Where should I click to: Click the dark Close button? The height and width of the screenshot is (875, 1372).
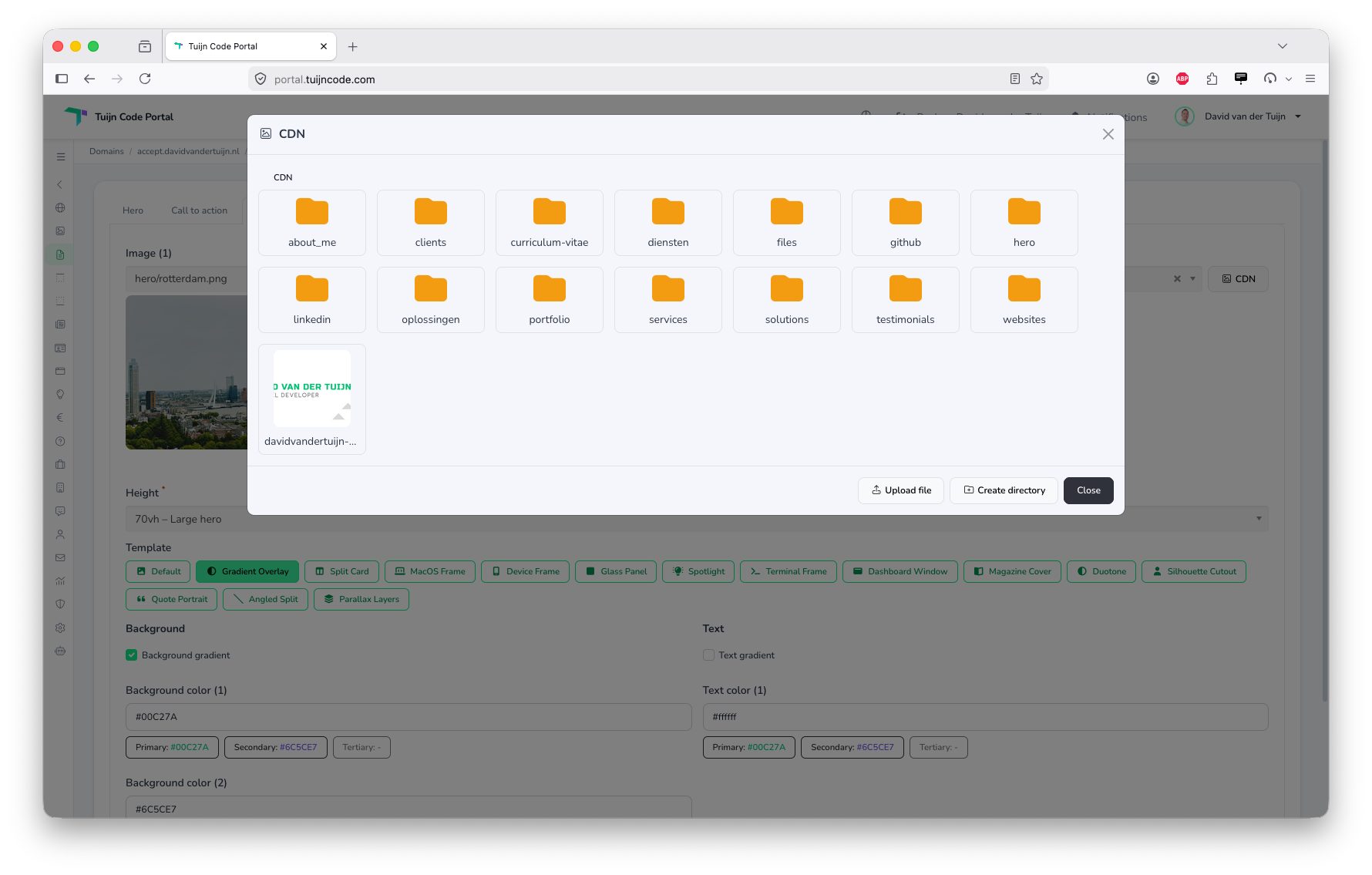pyautogui.click(x=1088, y=490)
